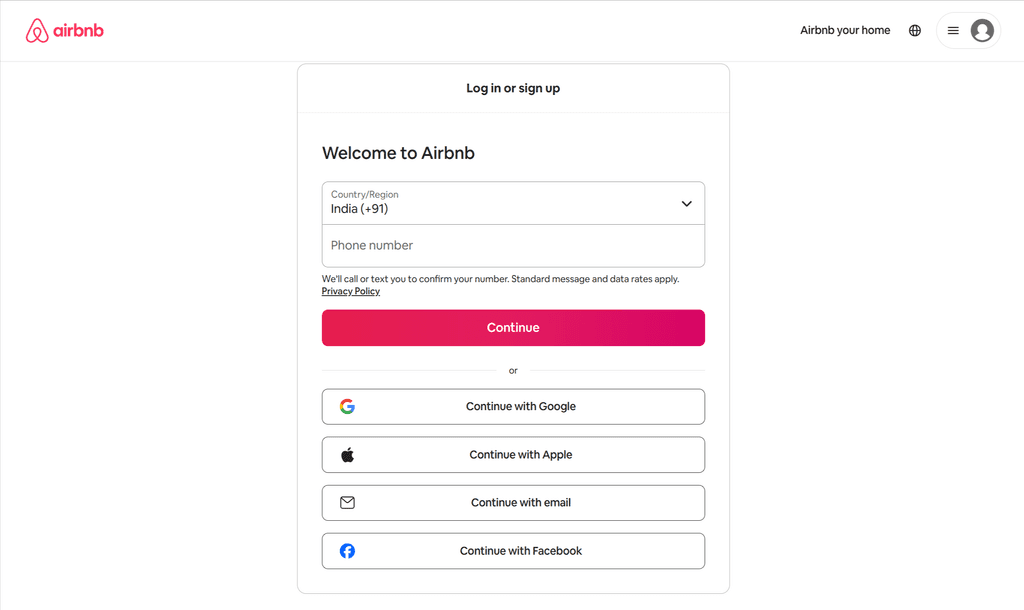1024x610 pixels.
Task: Click the user profile avatar icon
Action: point(981,31)
